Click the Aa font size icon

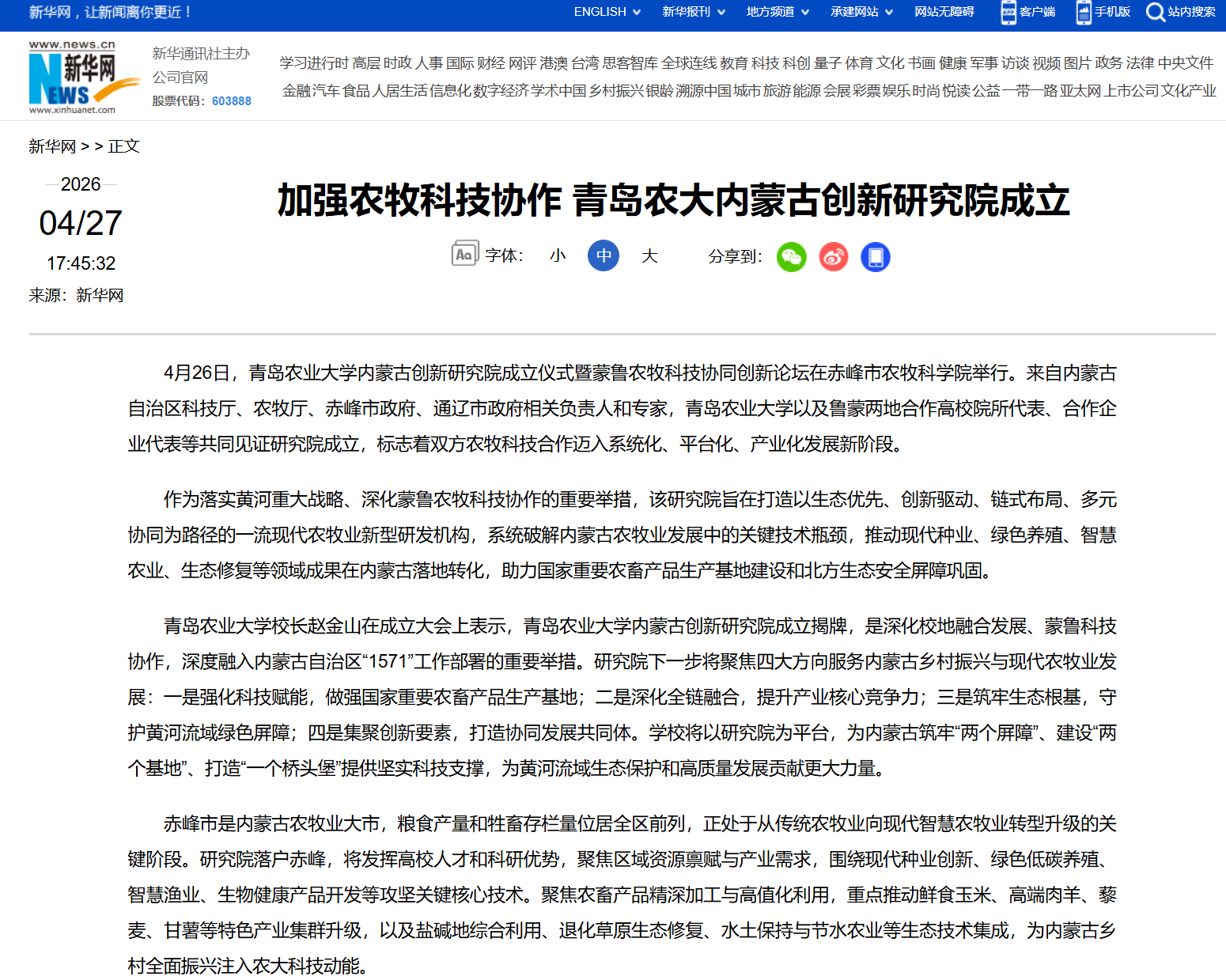tap(464, 254)
